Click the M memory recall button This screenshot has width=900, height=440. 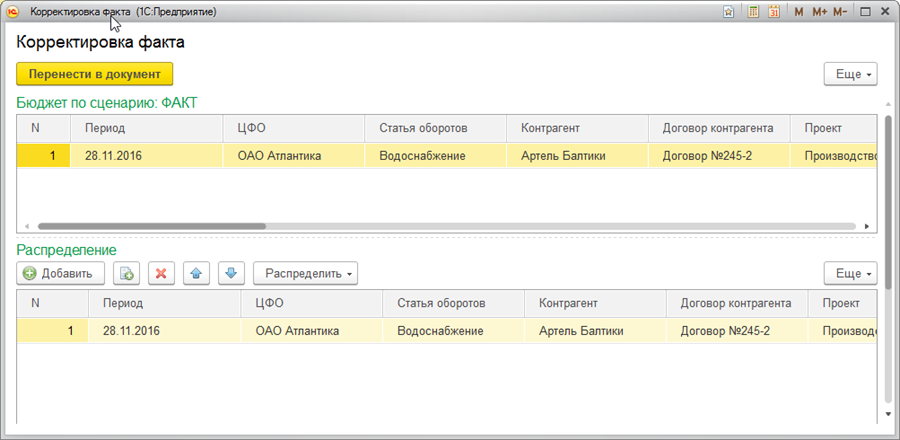tap(798, 12)
